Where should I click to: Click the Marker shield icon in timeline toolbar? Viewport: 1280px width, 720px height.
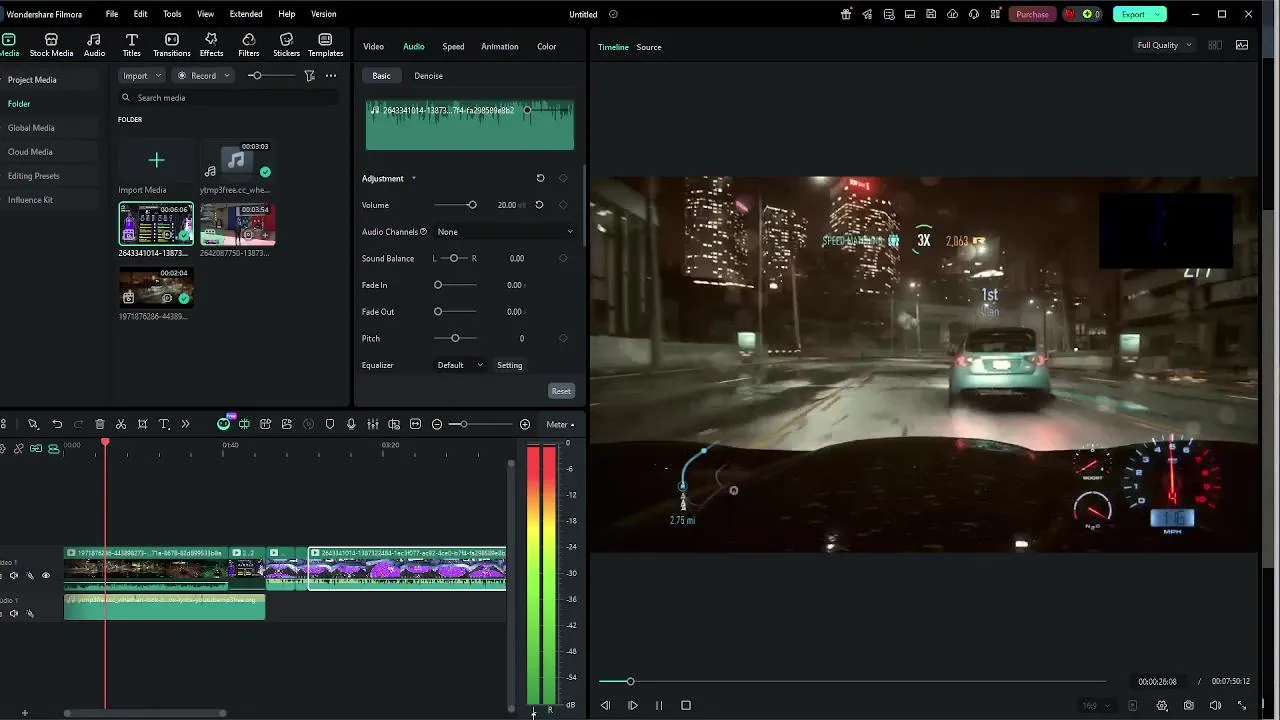pos(330,425)
